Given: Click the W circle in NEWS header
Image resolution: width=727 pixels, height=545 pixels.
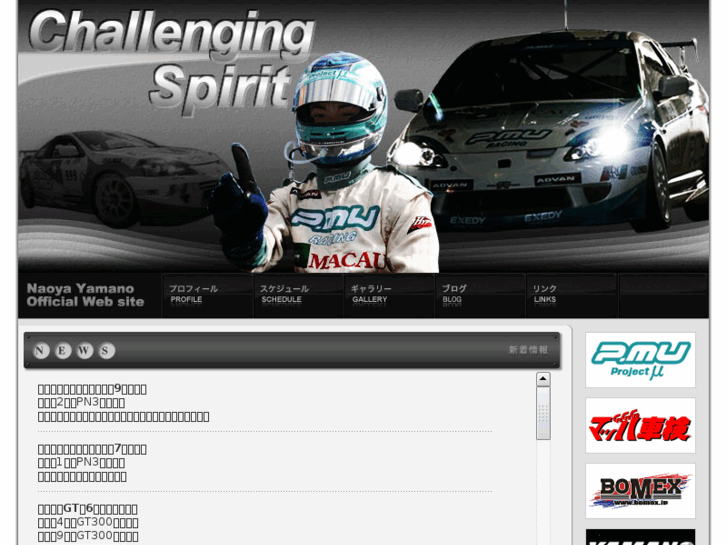Looking at the screenshot, I should point(84,351).
